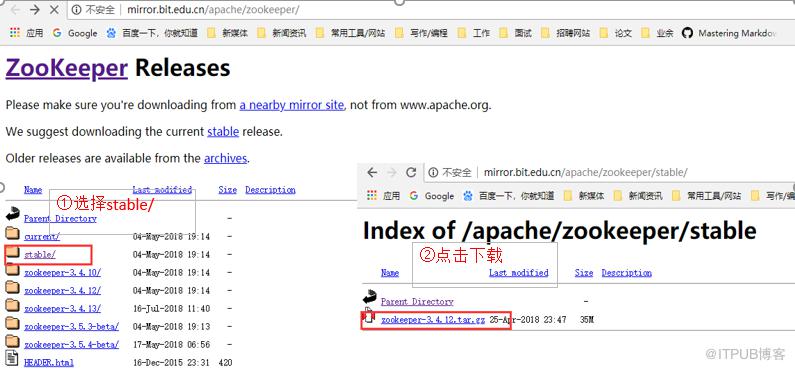Open the stable/ directory link
Screen dimensions: 795x369
coord(40,254)
